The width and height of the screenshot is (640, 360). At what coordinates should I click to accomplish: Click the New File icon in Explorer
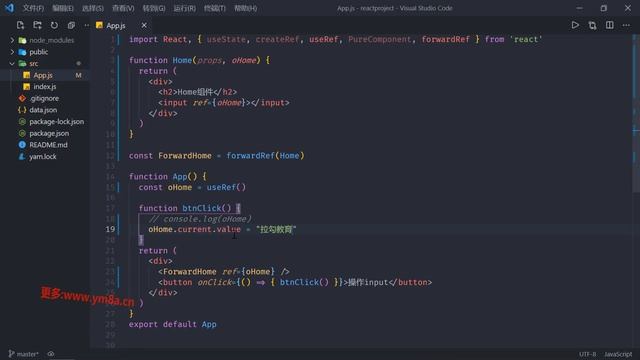(20, 25)
